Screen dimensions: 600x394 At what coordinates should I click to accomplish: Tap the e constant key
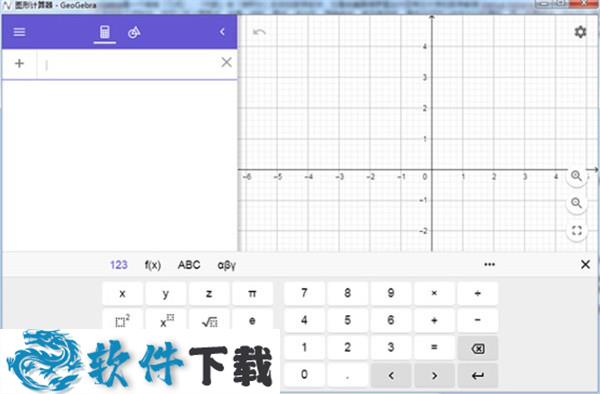coord(252,319)
